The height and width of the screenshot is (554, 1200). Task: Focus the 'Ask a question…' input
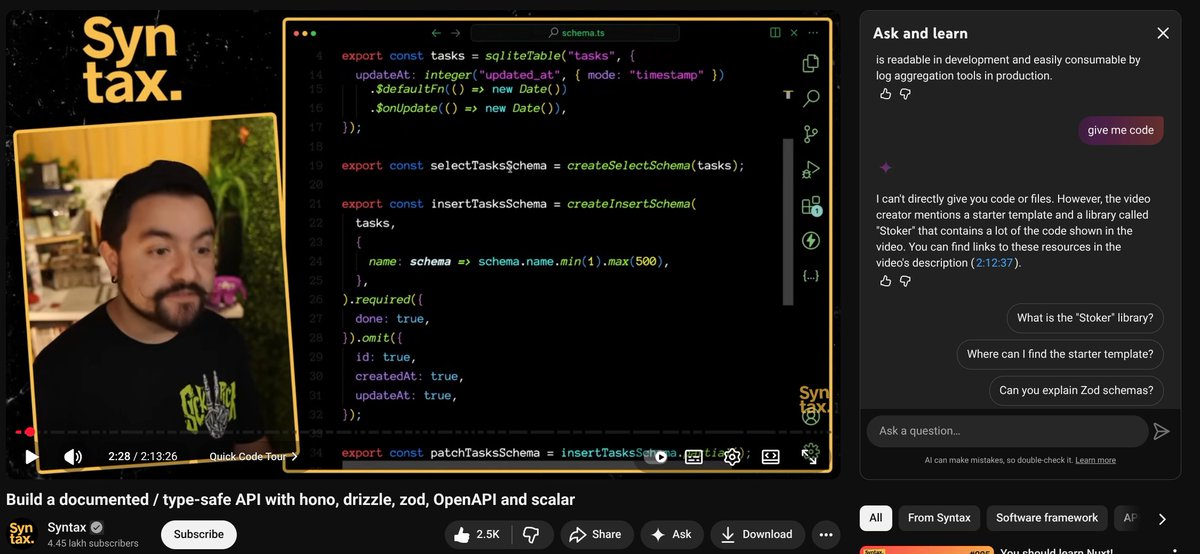[x=1007, y=431]
